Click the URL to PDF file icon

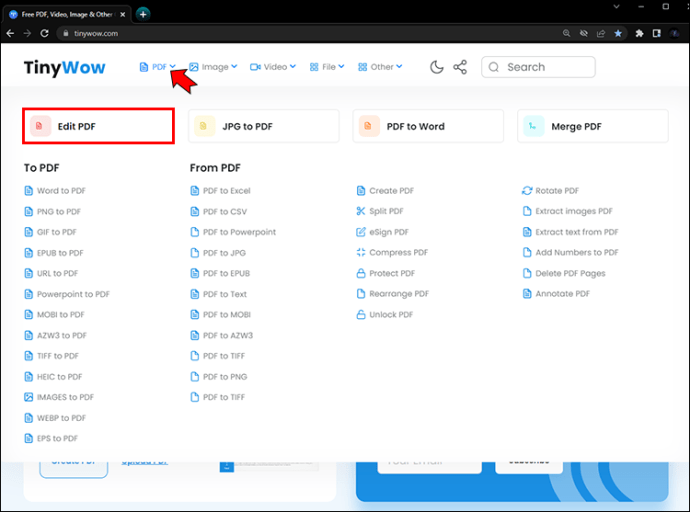click(29, 274)
